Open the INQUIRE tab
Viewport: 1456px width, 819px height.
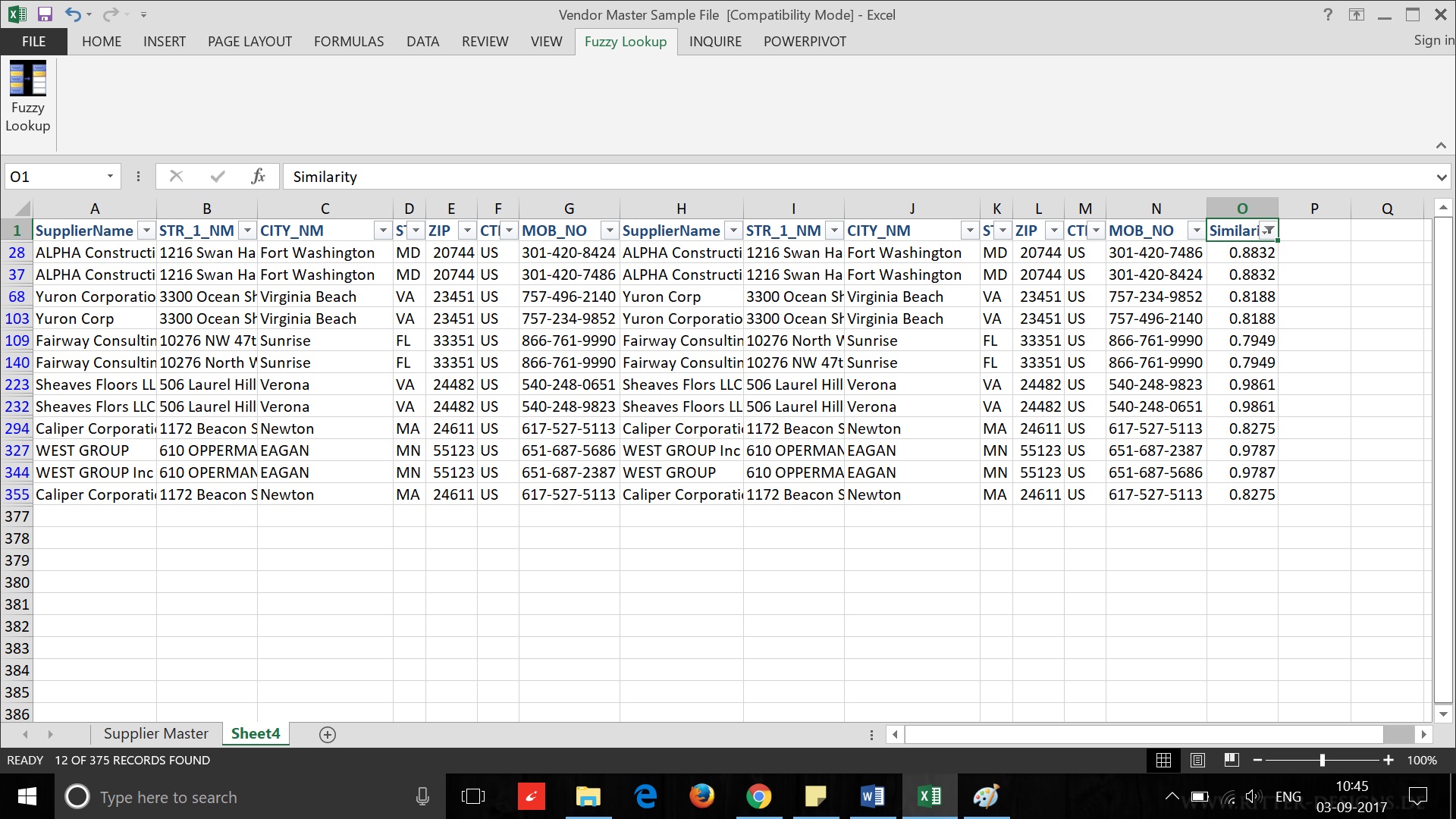coord(715,42)
